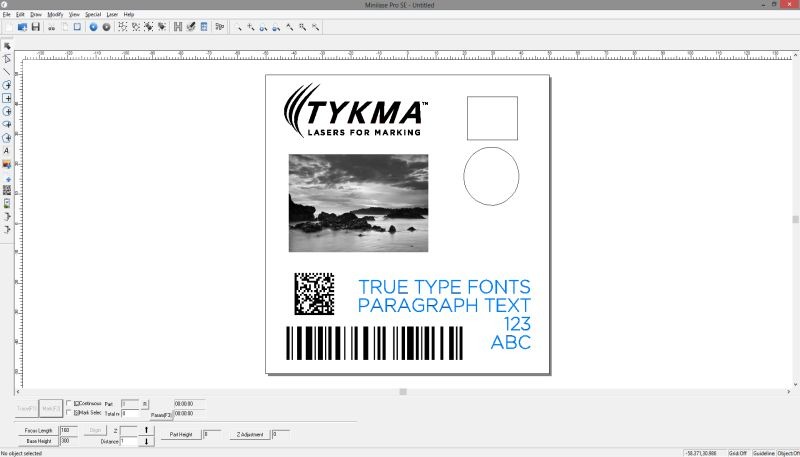Image resolution: width=800 pixels, height=457 pixels.
Task: Click the Z Adjustment value field
Action: tap(281, 435)
